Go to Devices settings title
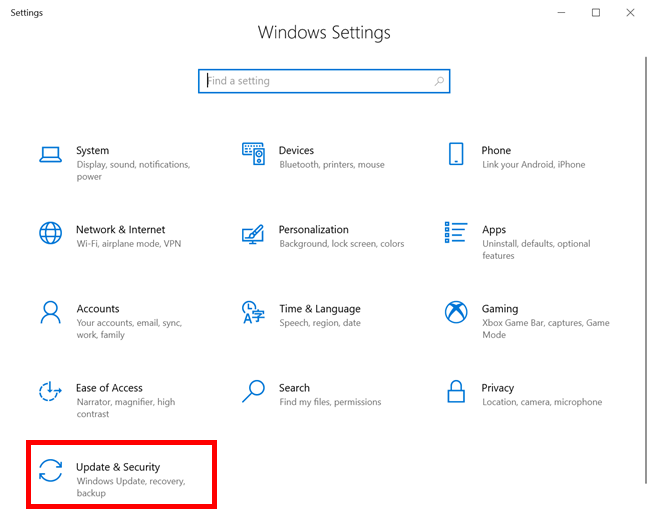This screenshot has width=648, height=510. point(296,150)
